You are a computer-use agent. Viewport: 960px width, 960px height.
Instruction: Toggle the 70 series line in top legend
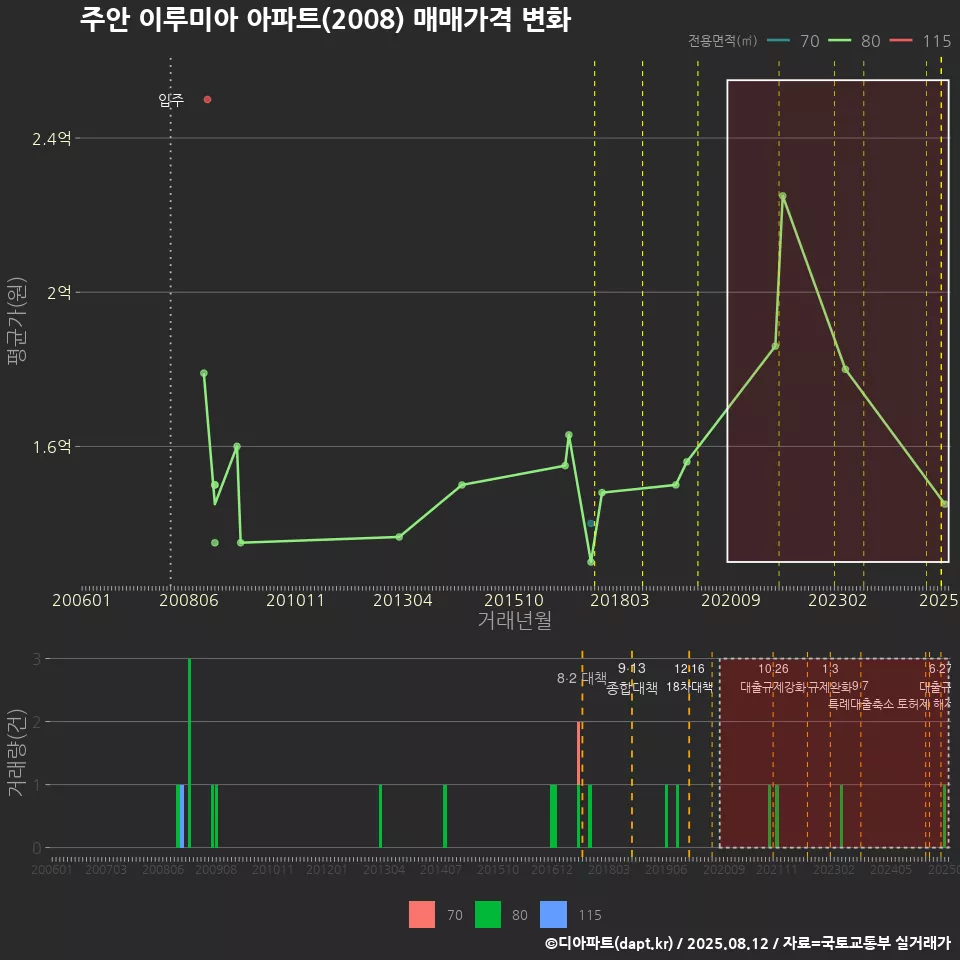coord(778,41)
